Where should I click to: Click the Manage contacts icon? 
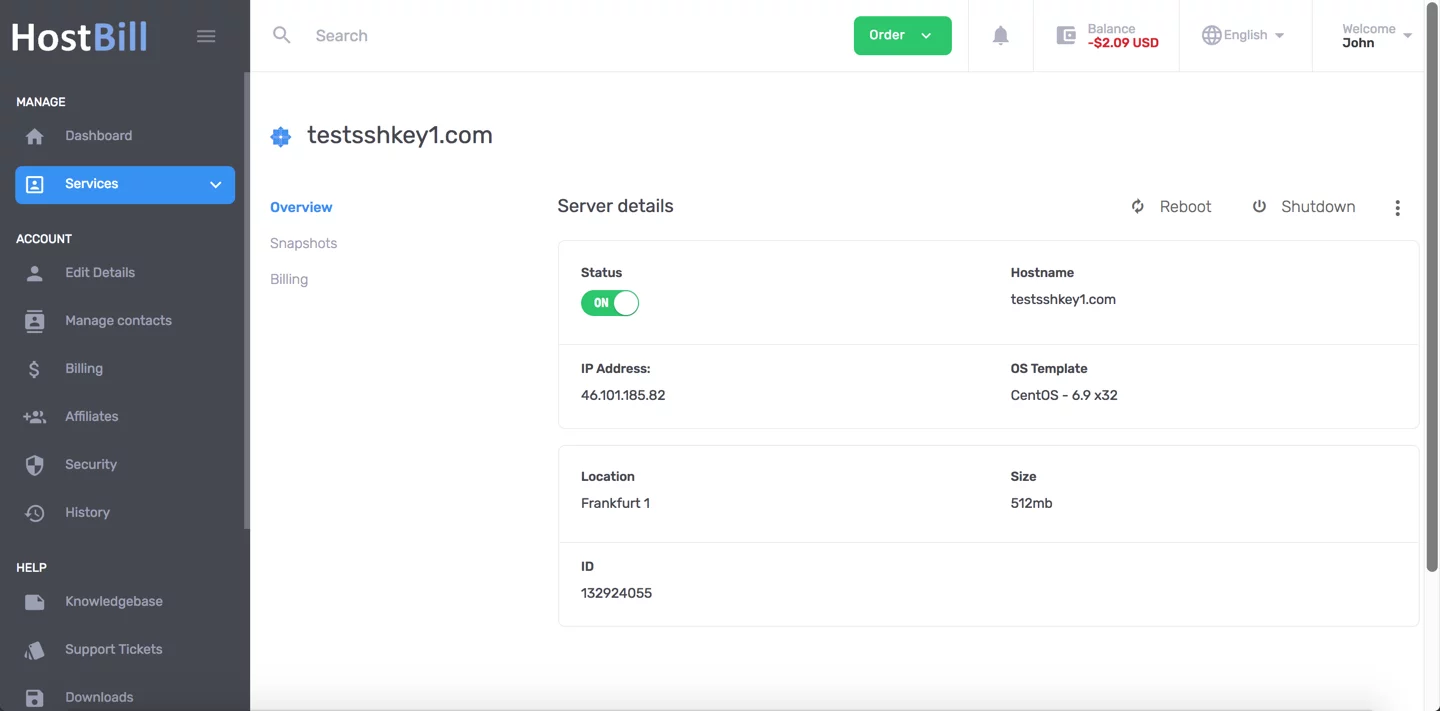35,321
